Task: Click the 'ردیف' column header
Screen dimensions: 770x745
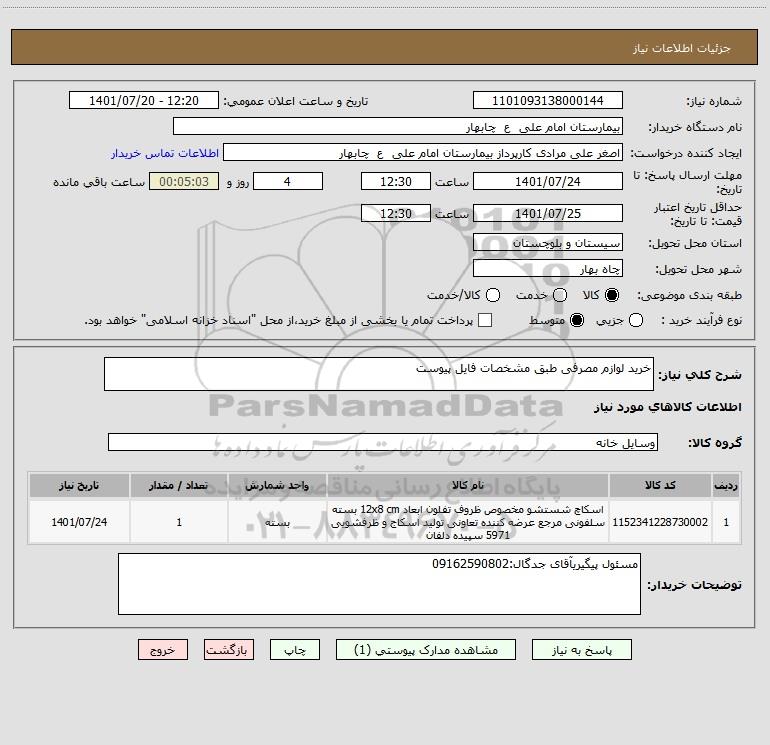Action: (x=726, y=485)
